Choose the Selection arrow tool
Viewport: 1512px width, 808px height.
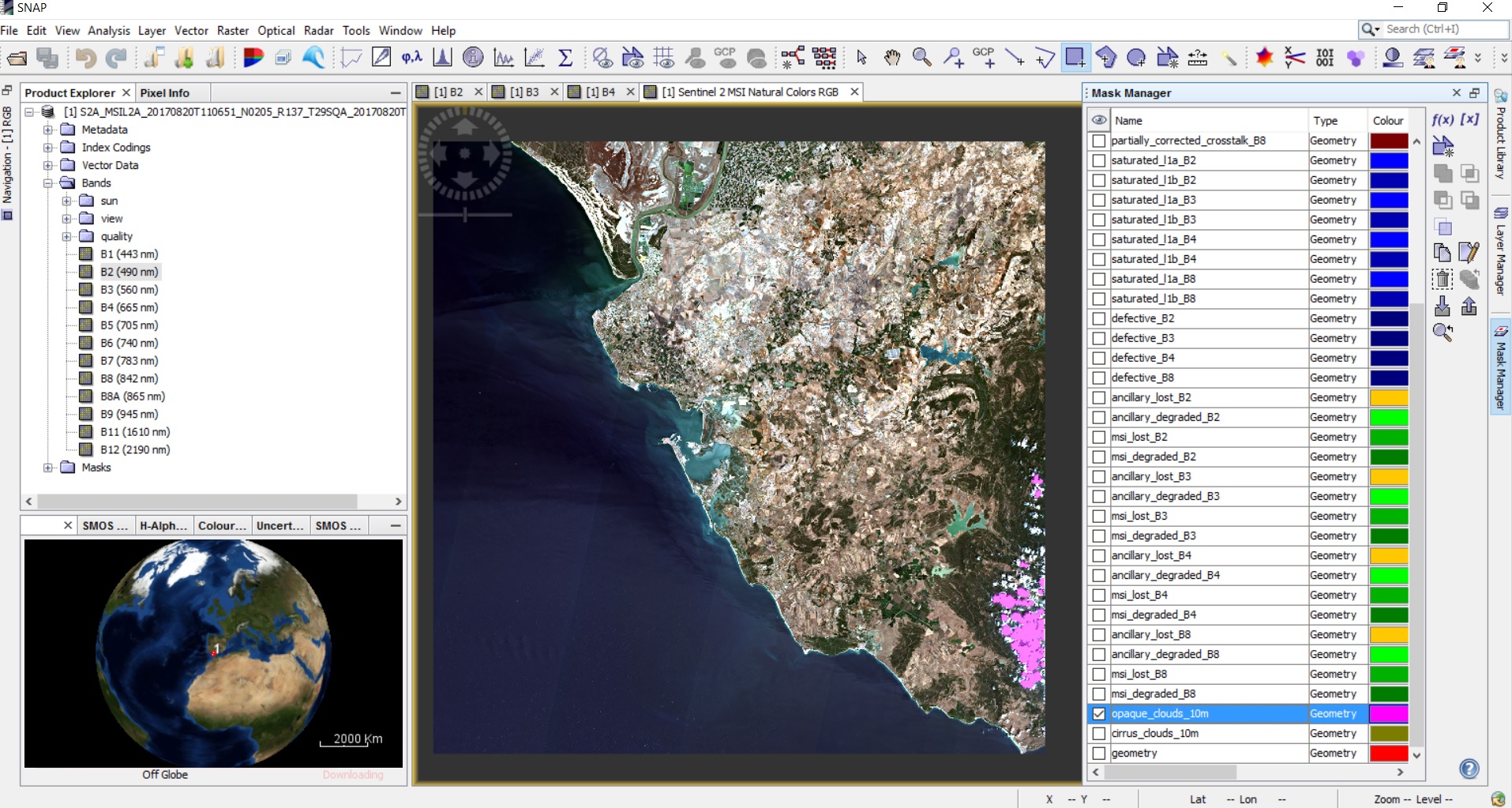861,58
